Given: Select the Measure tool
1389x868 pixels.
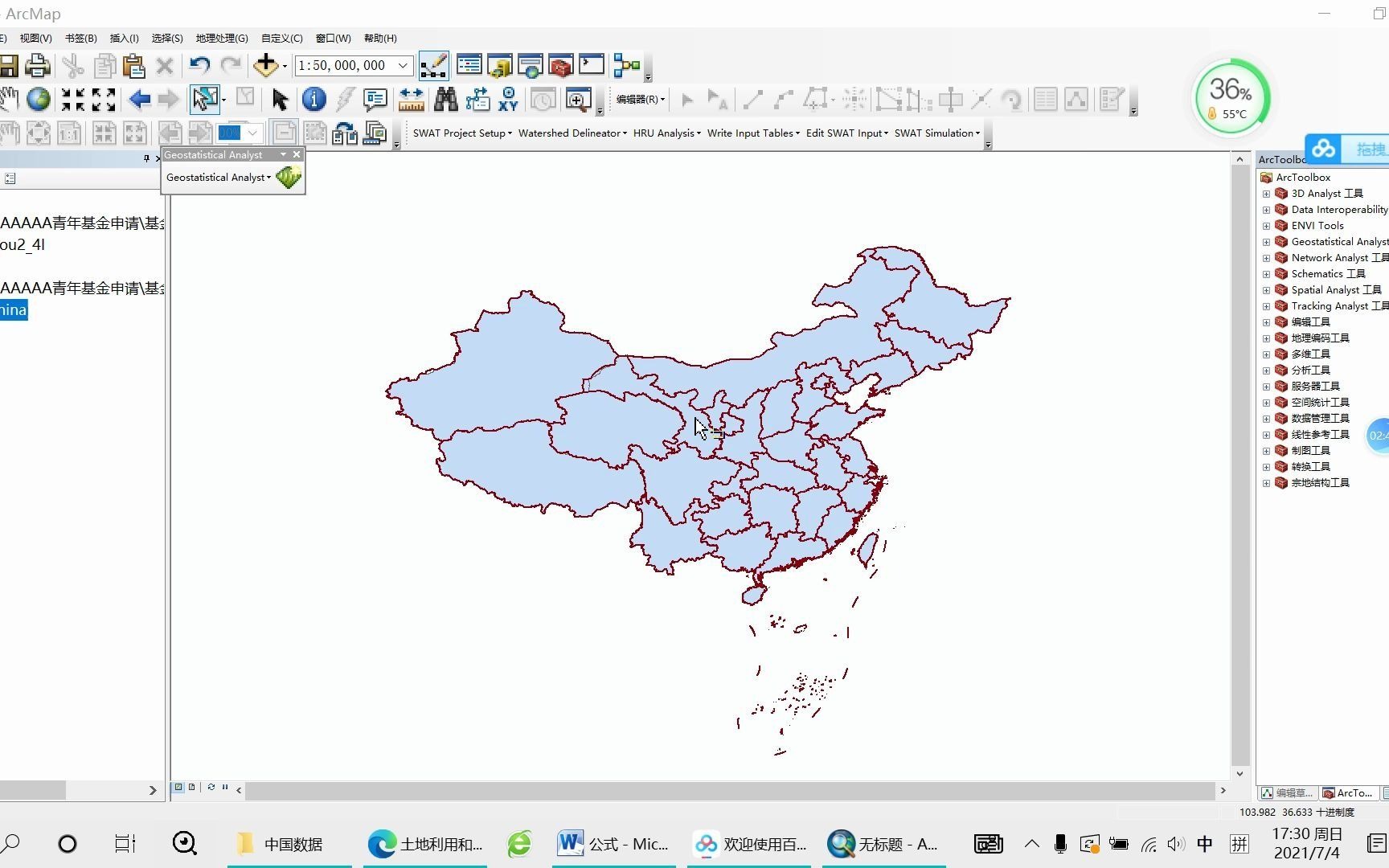Looking at the screenshot, I should pyautogui.click(x=411, y=100).
